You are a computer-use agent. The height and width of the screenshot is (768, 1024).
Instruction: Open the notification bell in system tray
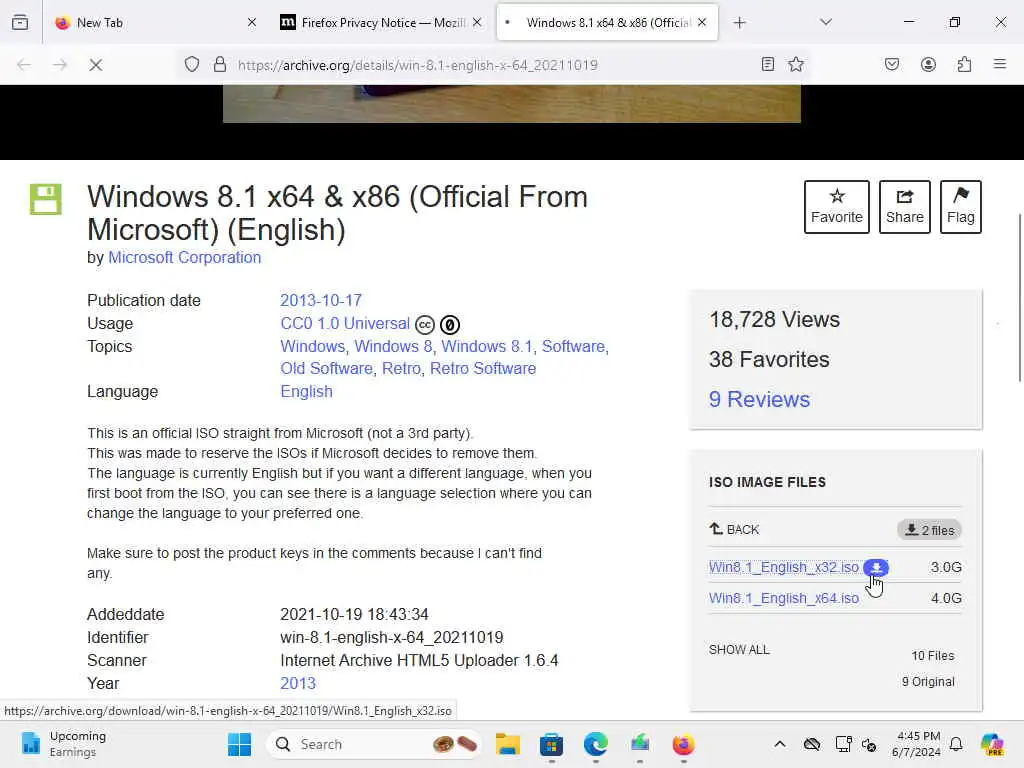[x=956, y=744]
